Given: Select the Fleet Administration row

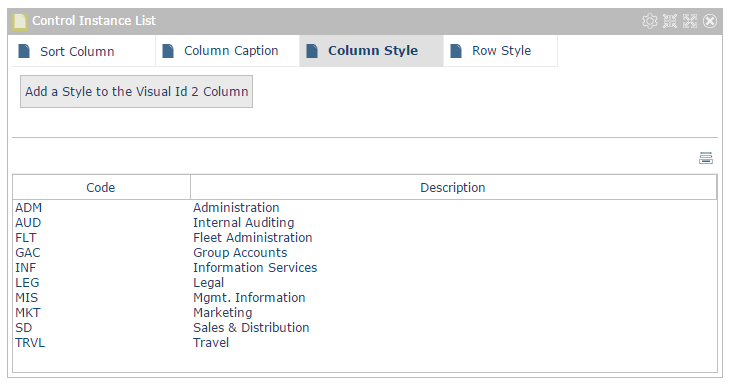Looking at the screenshot, I should [365, 238].
